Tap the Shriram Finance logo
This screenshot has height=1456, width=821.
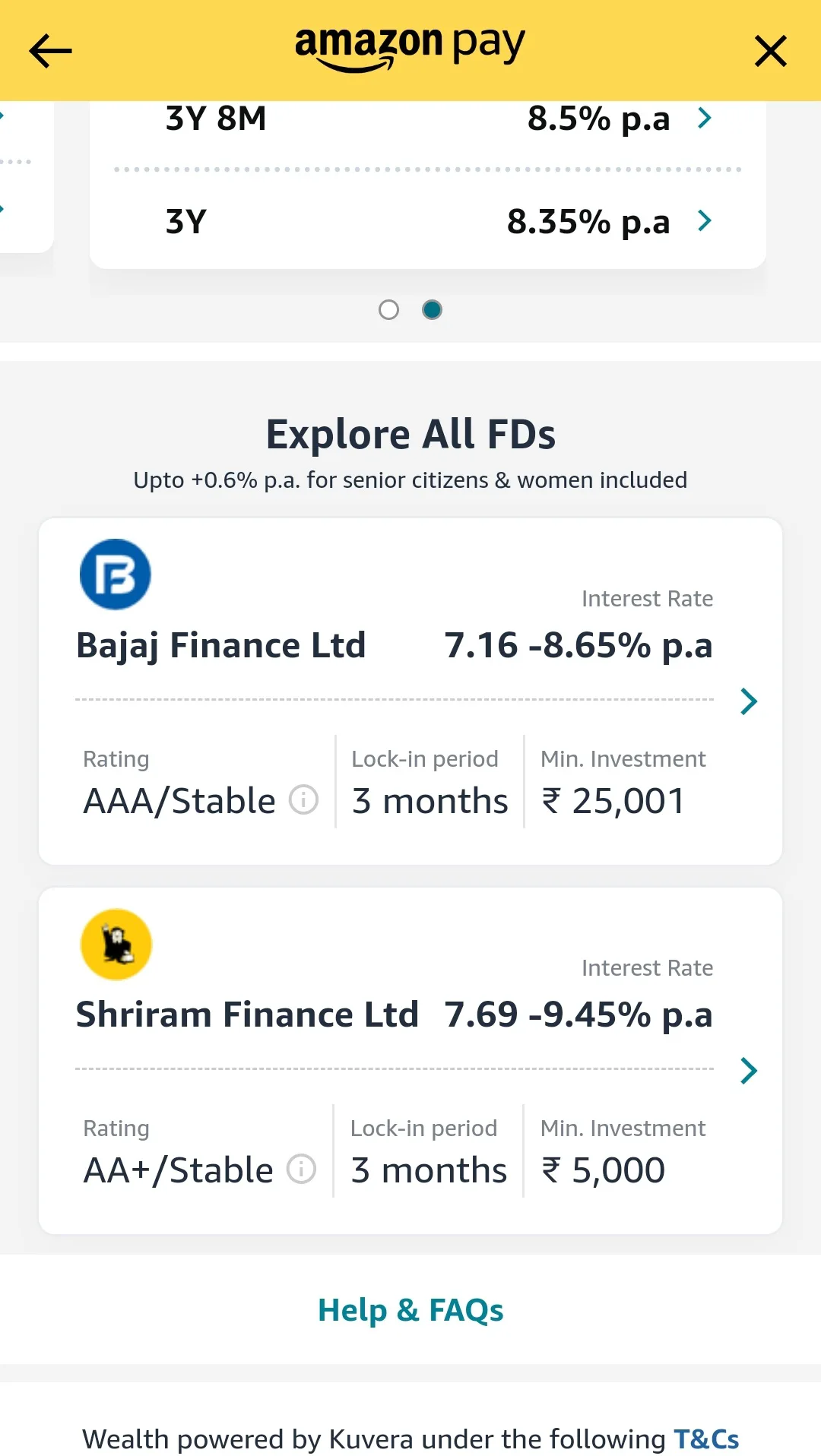[x=116, y=944]
